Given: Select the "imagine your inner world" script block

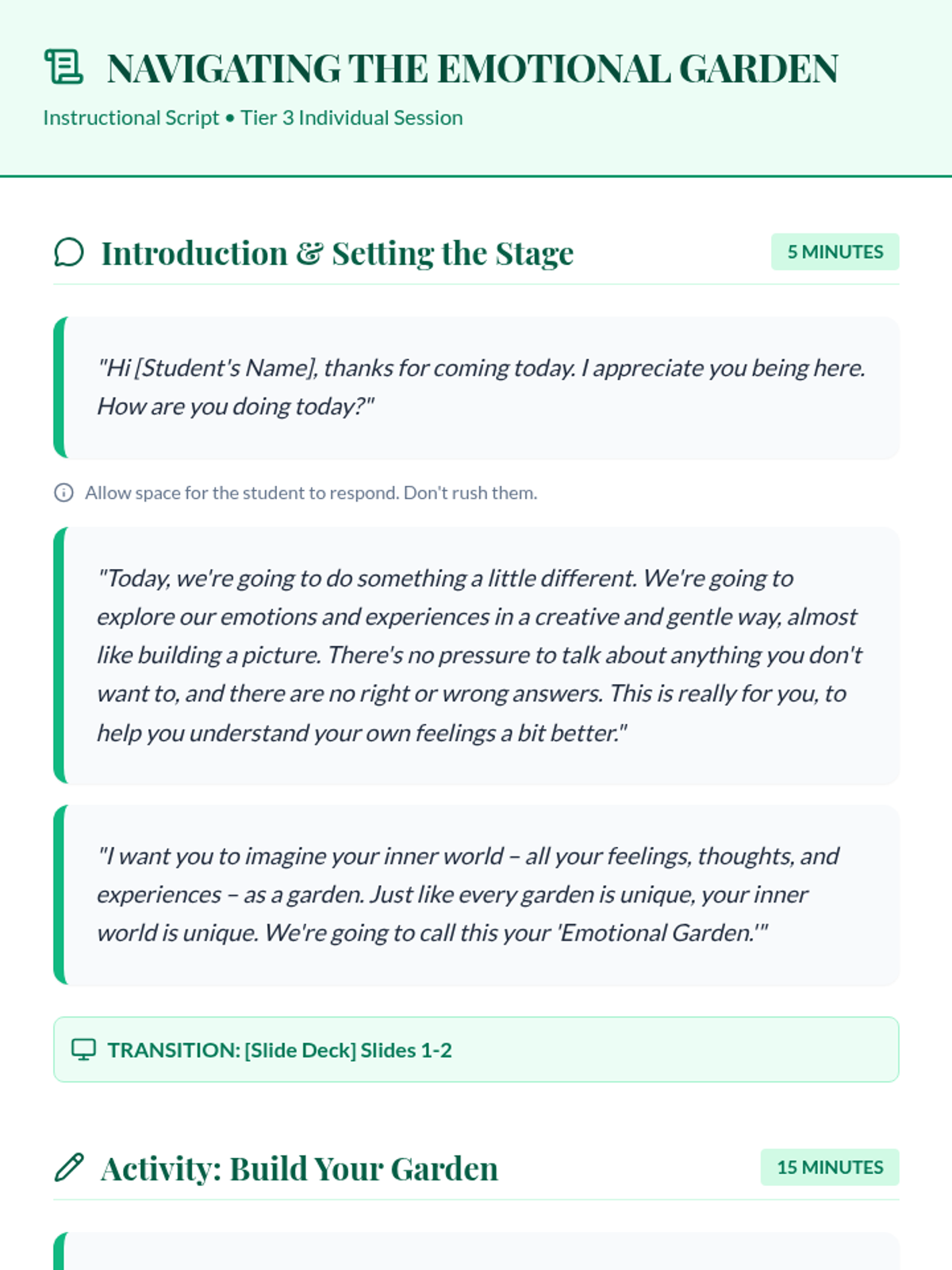Looking at the screenshot, I should [x=476, y=895].
